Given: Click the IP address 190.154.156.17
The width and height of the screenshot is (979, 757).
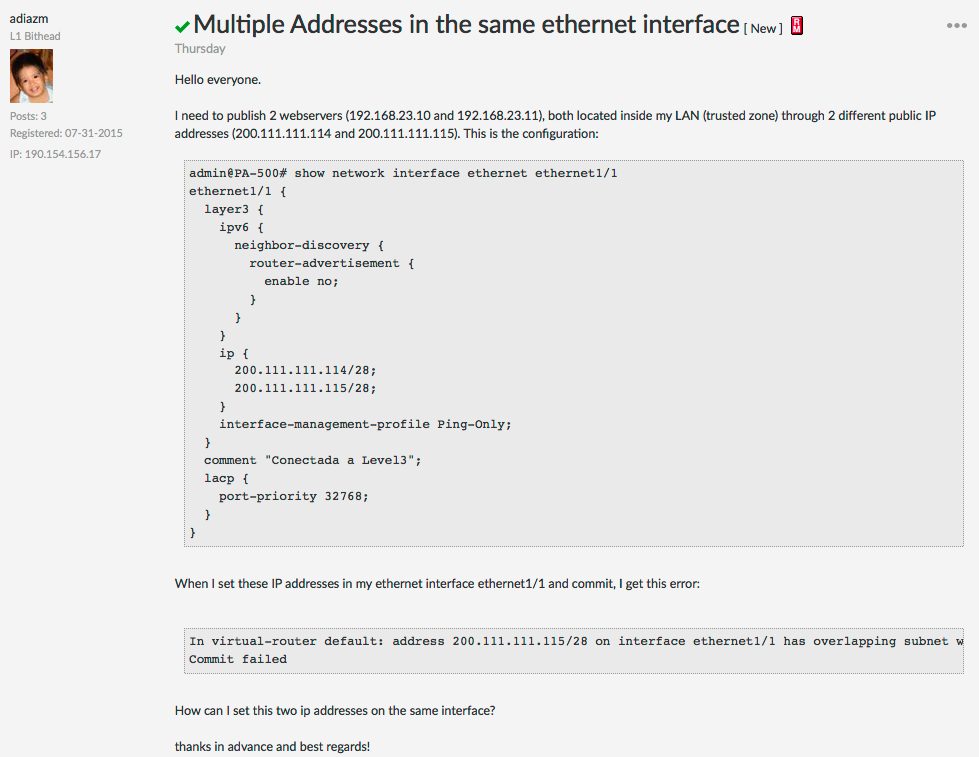Looking at the screenshot, I should [x=55, y=154].
